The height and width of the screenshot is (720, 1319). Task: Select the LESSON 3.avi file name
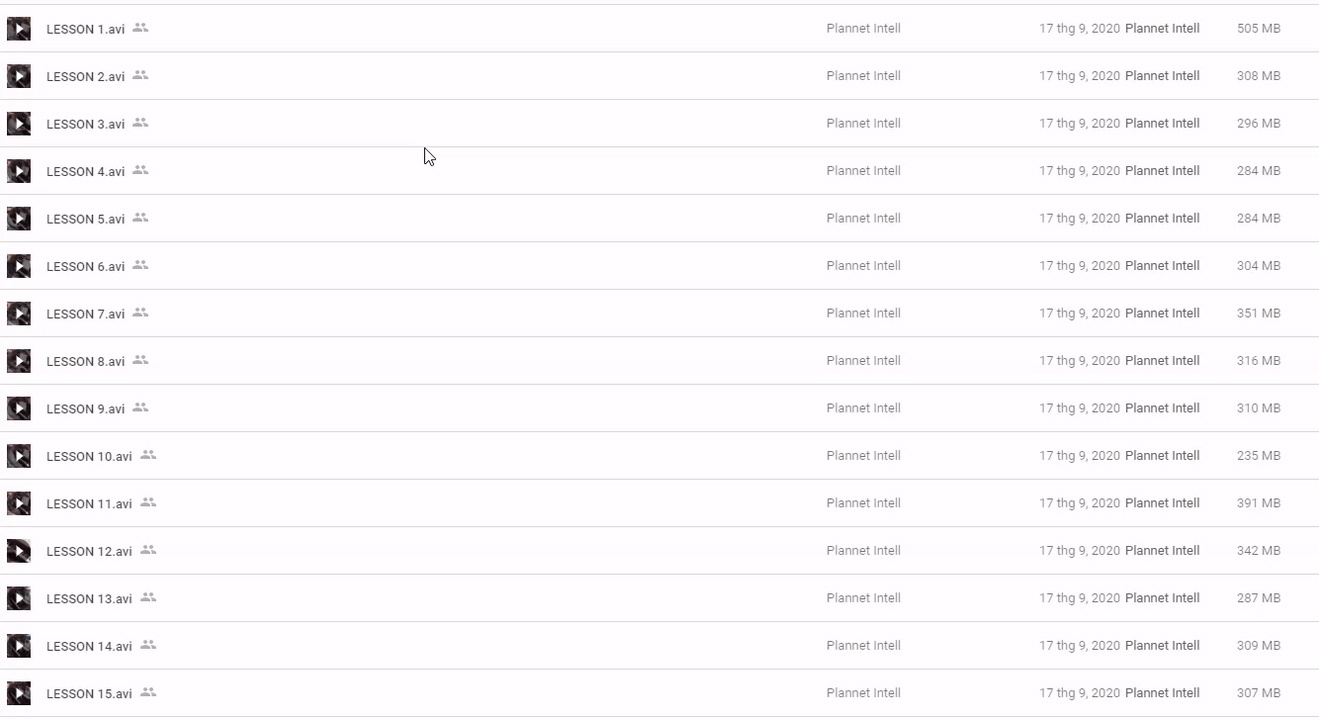point(85,124)
